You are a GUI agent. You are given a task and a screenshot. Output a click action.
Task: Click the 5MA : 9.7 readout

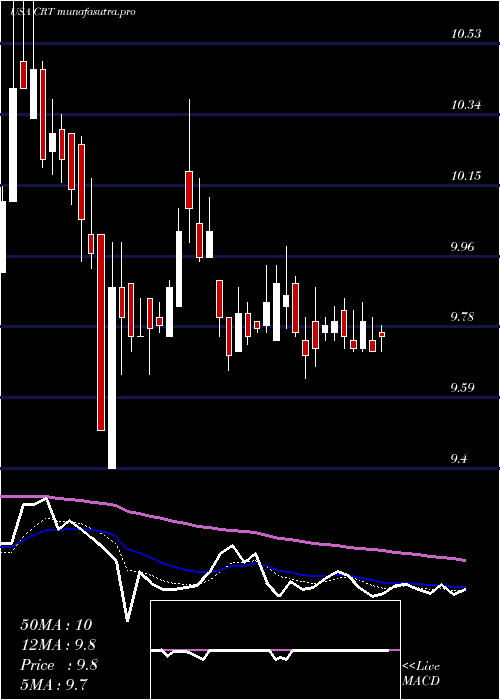(x=54, y=684)
